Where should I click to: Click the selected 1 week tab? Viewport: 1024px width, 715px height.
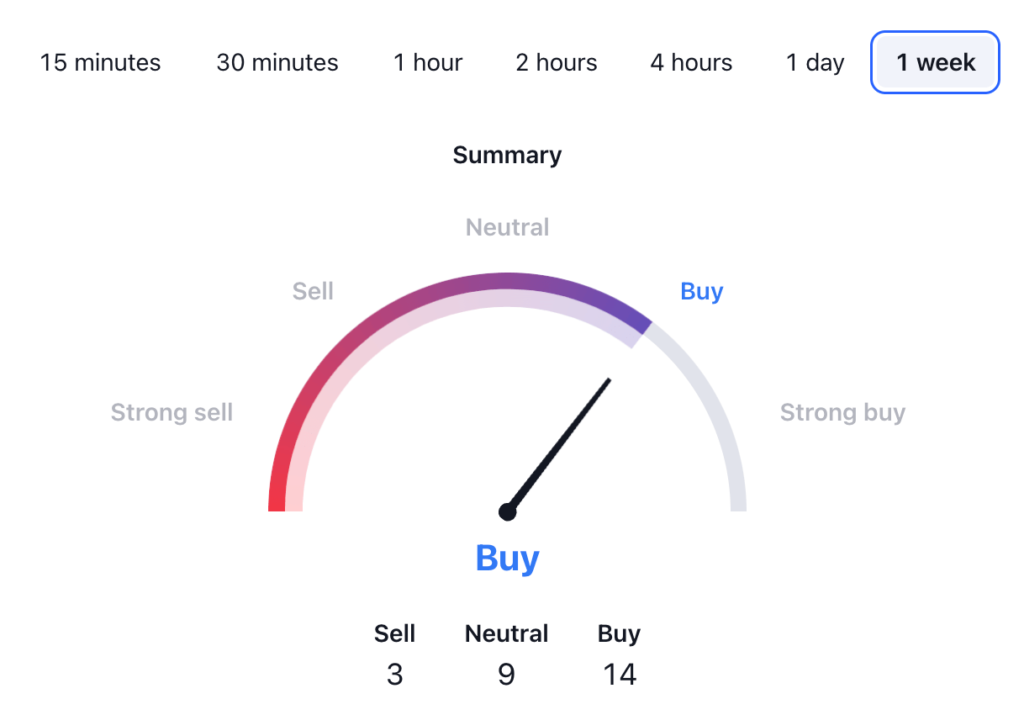(x=935, y=63)
